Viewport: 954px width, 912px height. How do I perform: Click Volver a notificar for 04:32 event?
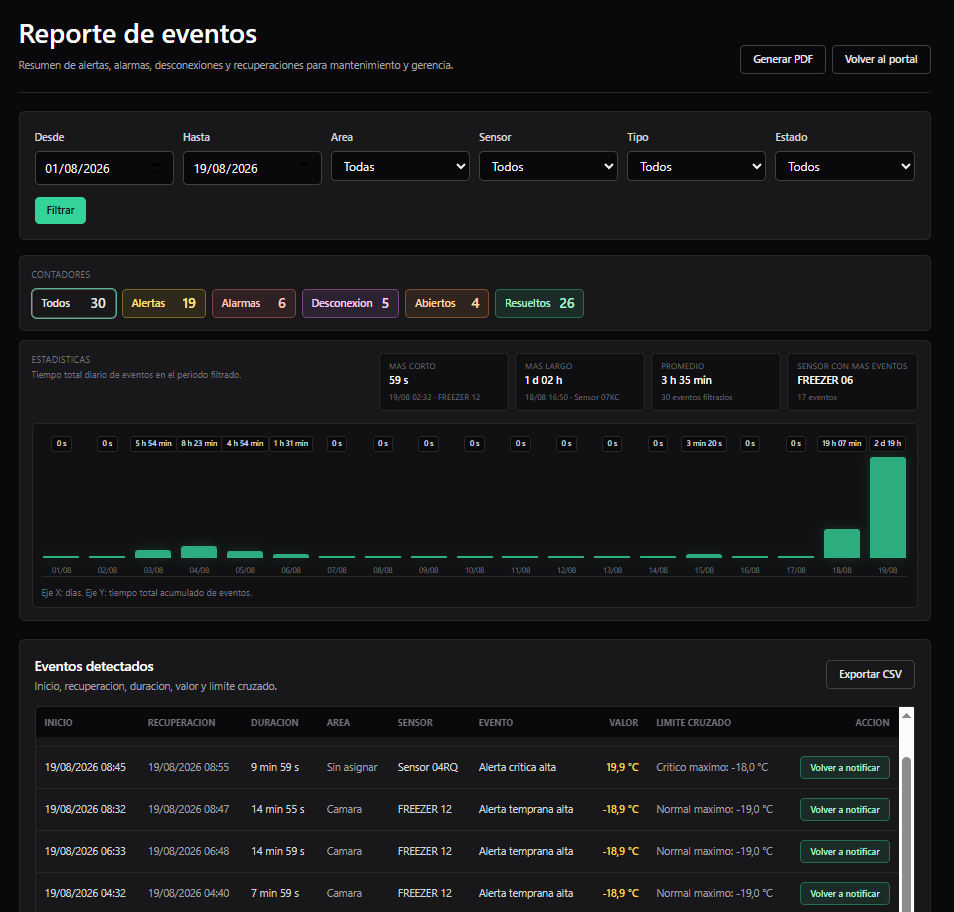point(844,893)
